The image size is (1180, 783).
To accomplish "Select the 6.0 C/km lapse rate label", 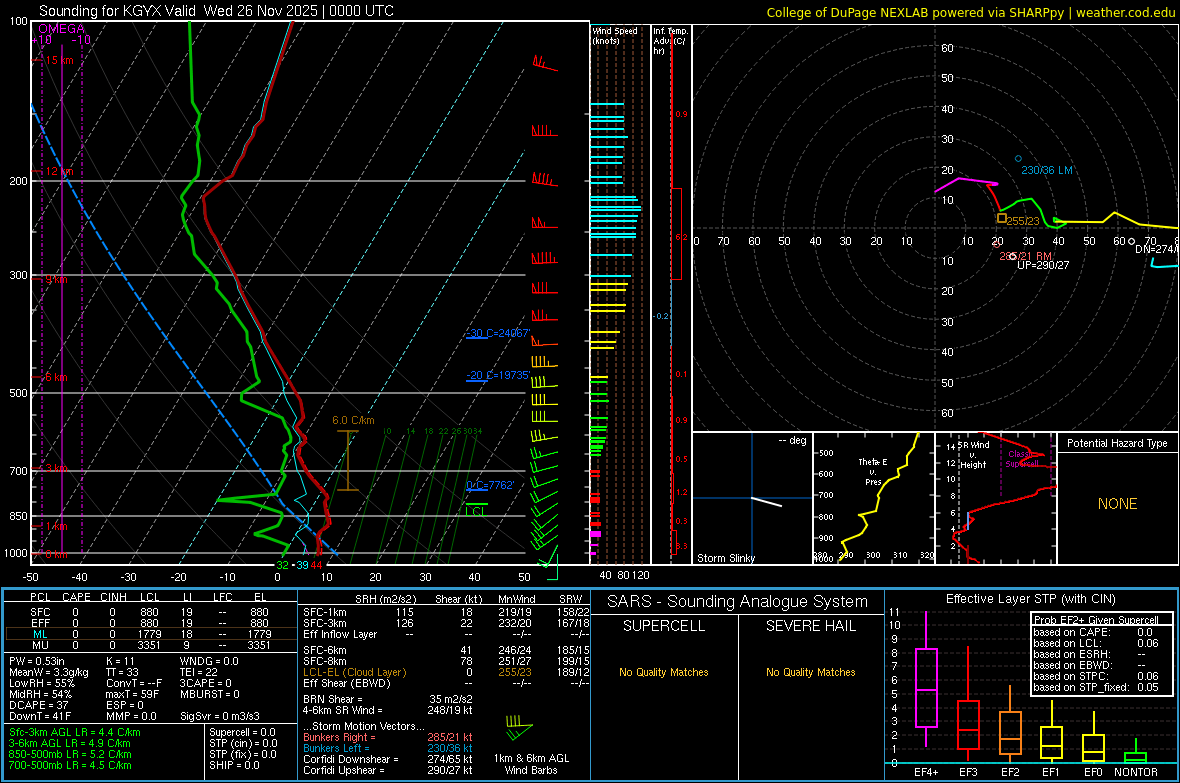I will click(353, 420).
